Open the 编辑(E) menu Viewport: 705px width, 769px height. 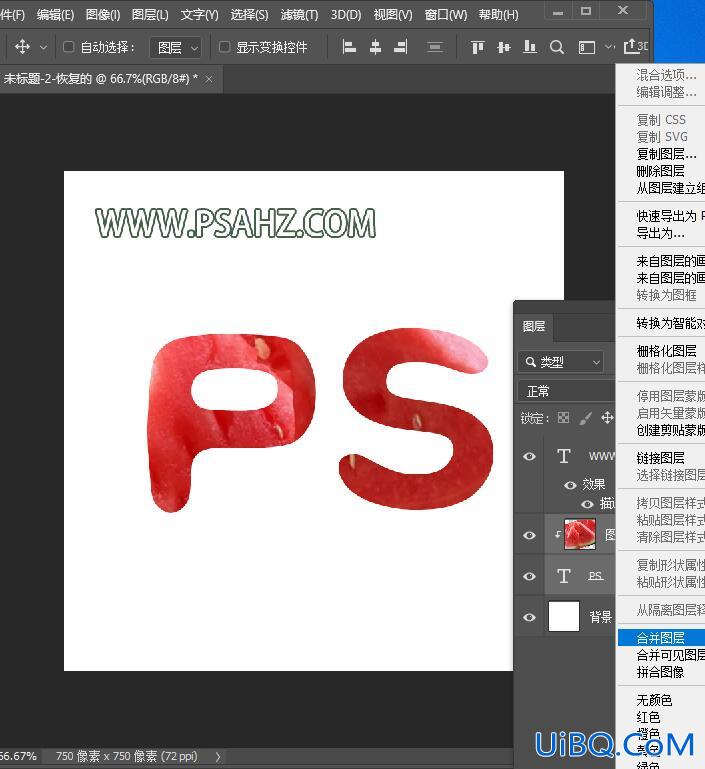(x=55, y=15)
